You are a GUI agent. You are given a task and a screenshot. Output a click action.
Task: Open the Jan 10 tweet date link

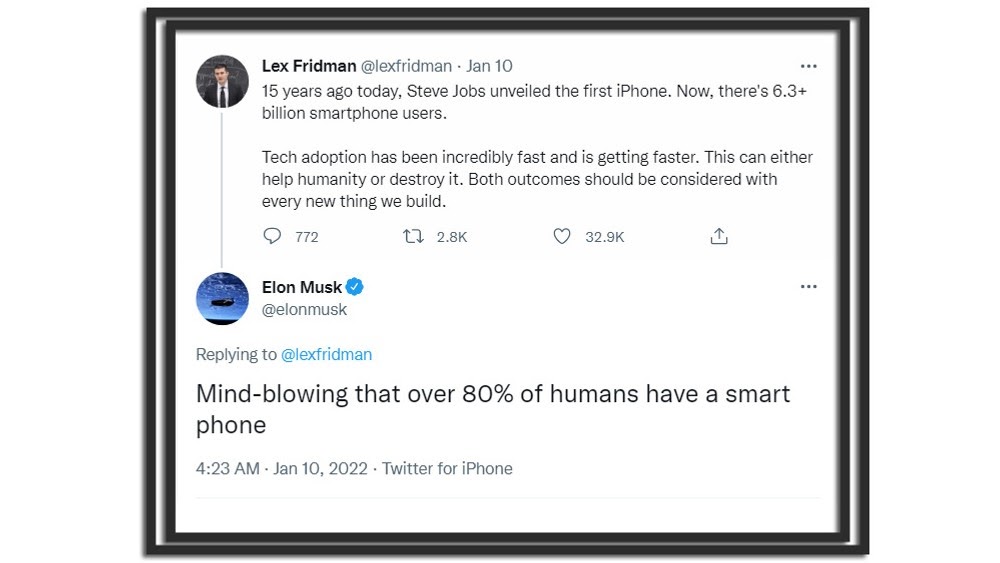coord(489,66)
